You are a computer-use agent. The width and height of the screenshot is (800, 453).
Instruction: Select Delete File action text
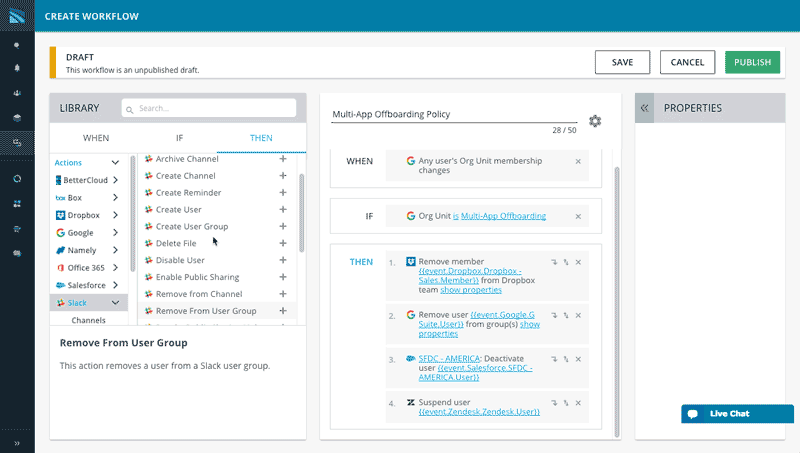pos(176,243)
